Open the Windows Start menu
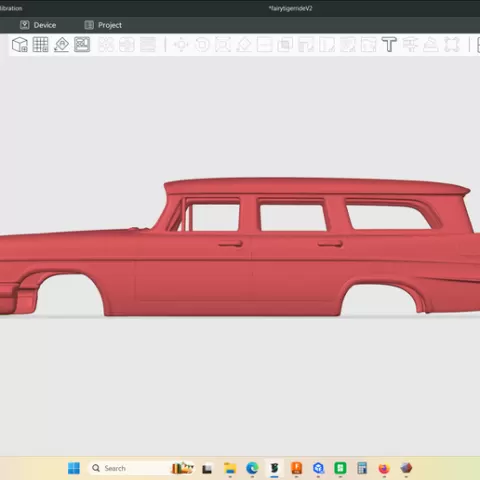 pos(74,468)
